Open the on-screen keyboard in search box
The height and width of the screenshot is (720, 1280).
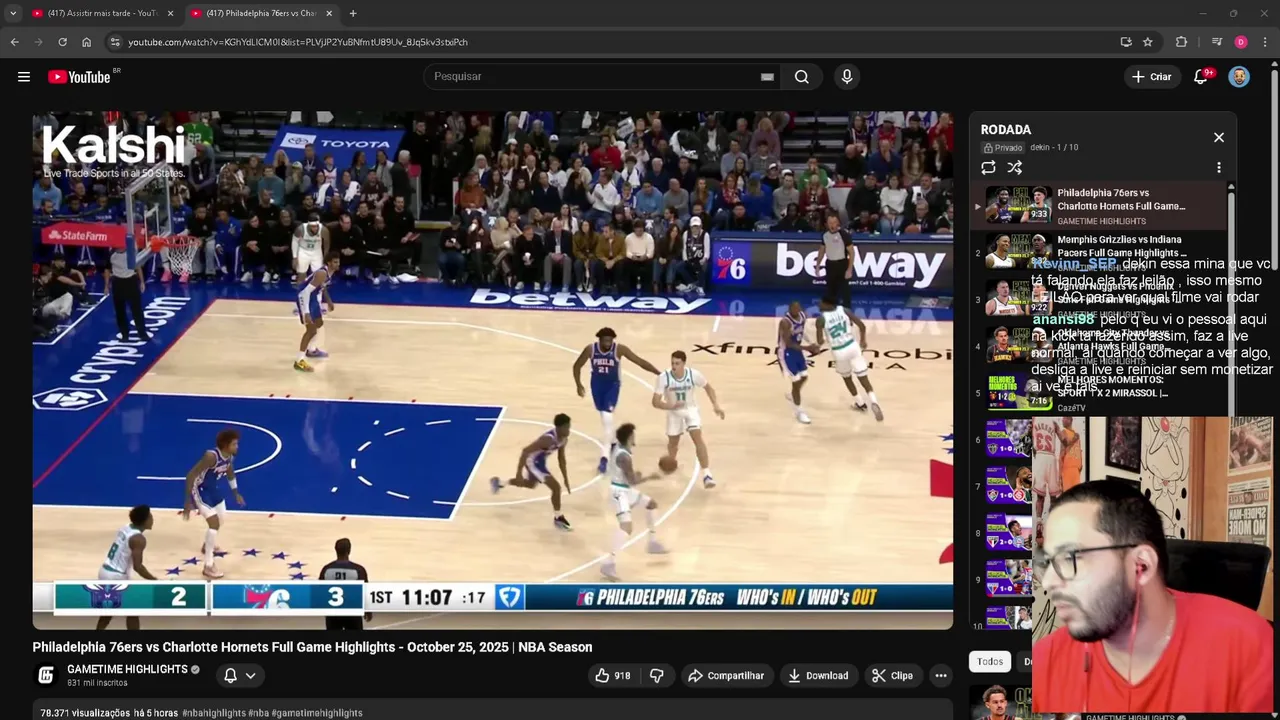[767, 77]
